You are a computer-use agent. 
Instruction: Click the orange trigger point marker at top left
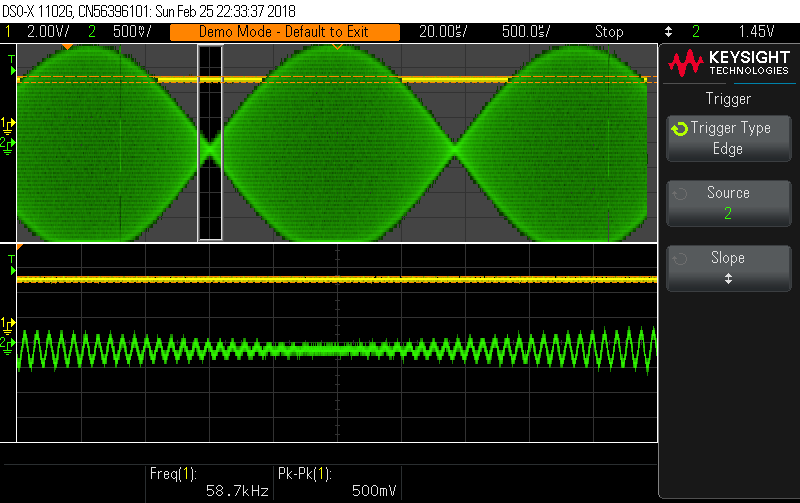point(67,47)
